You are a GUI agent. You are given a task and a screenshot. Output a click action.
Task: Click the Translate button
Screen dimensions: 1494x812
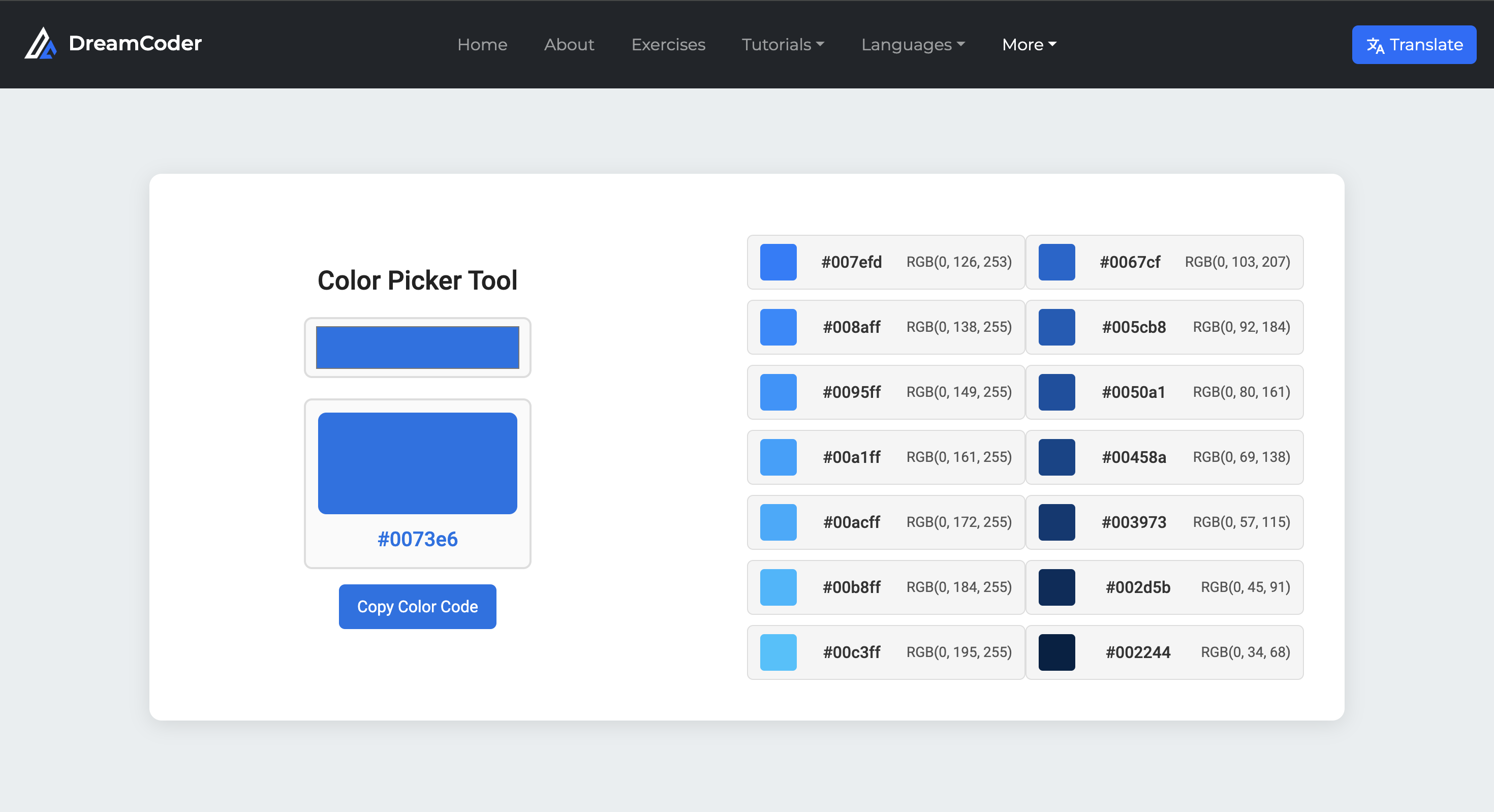[1414, 45]
